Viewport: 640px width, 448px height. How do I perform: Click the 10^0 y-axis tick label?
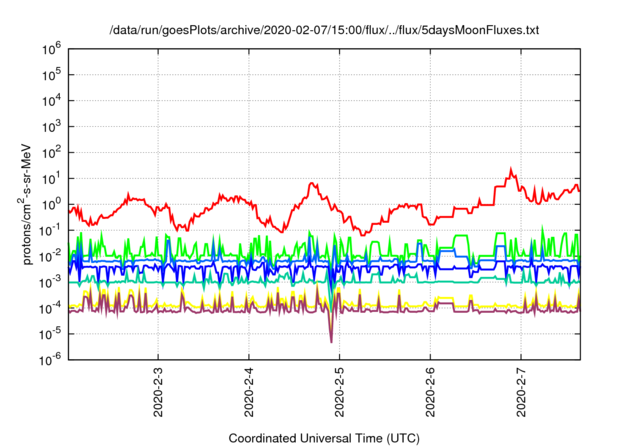pyautogui.click(x=50, y=203)
